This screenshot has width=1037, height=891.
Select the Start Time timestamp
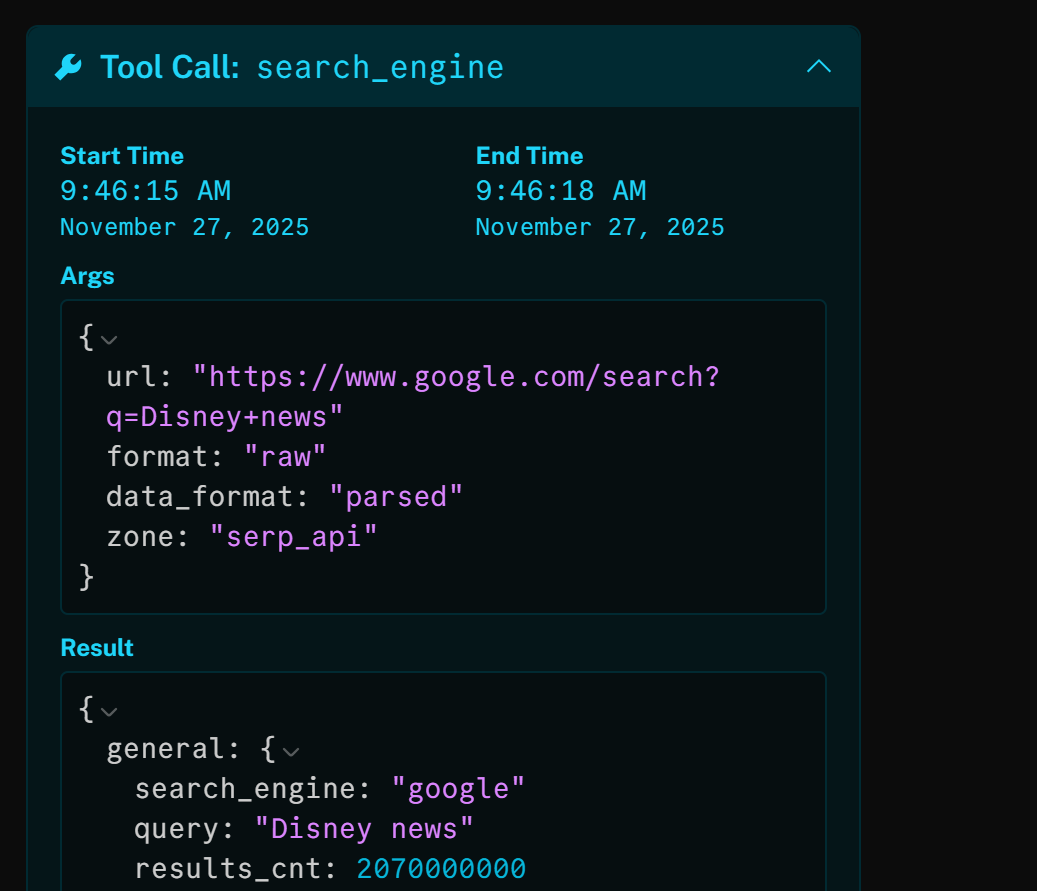[x=146, y=190]
